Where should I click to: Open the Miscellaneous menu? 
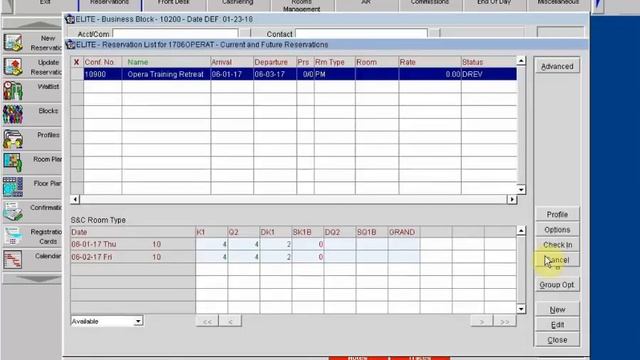(x=558, y=4)
